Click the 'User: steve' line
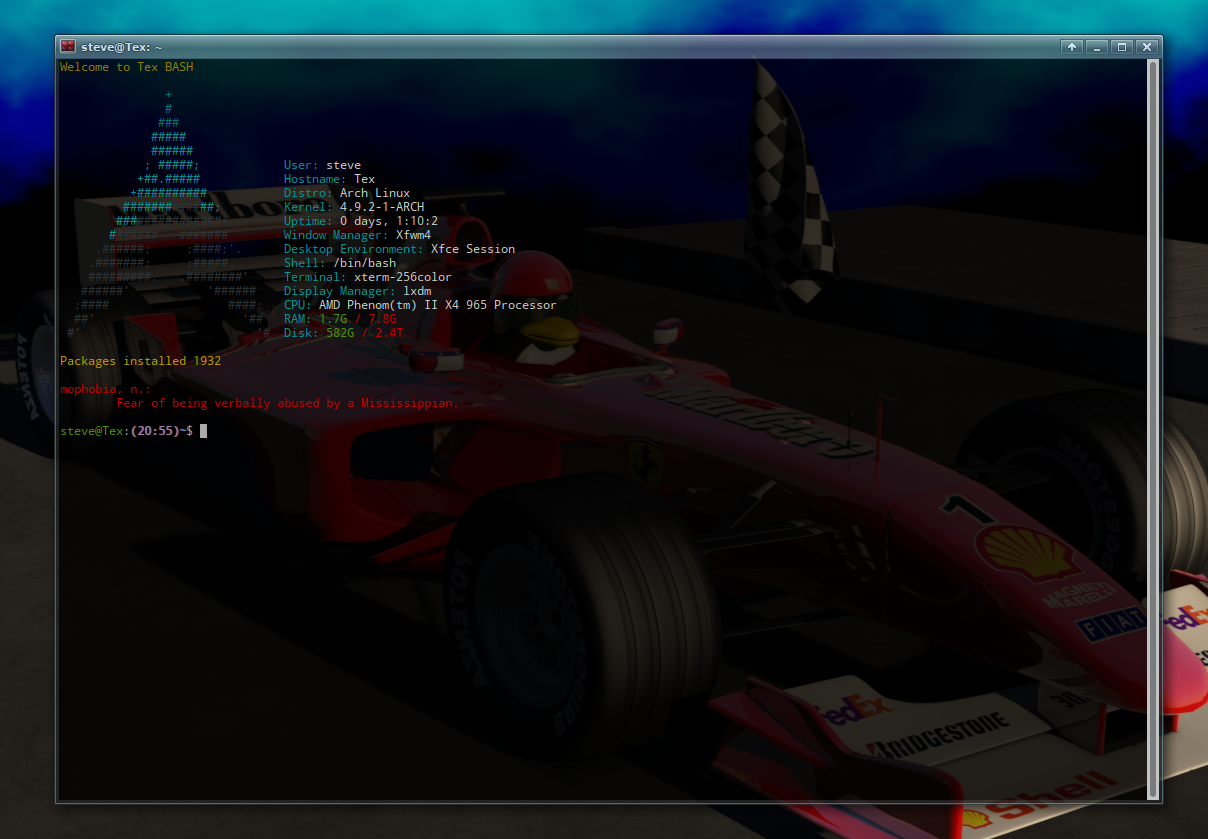 (322, 165)
